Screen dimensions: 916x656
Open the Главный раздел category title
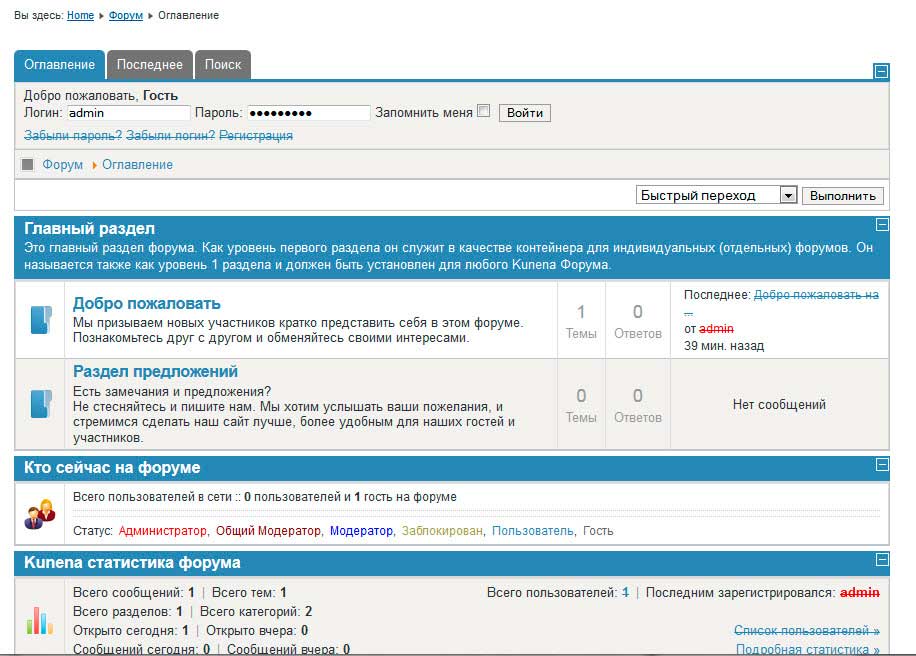point(89,228)
